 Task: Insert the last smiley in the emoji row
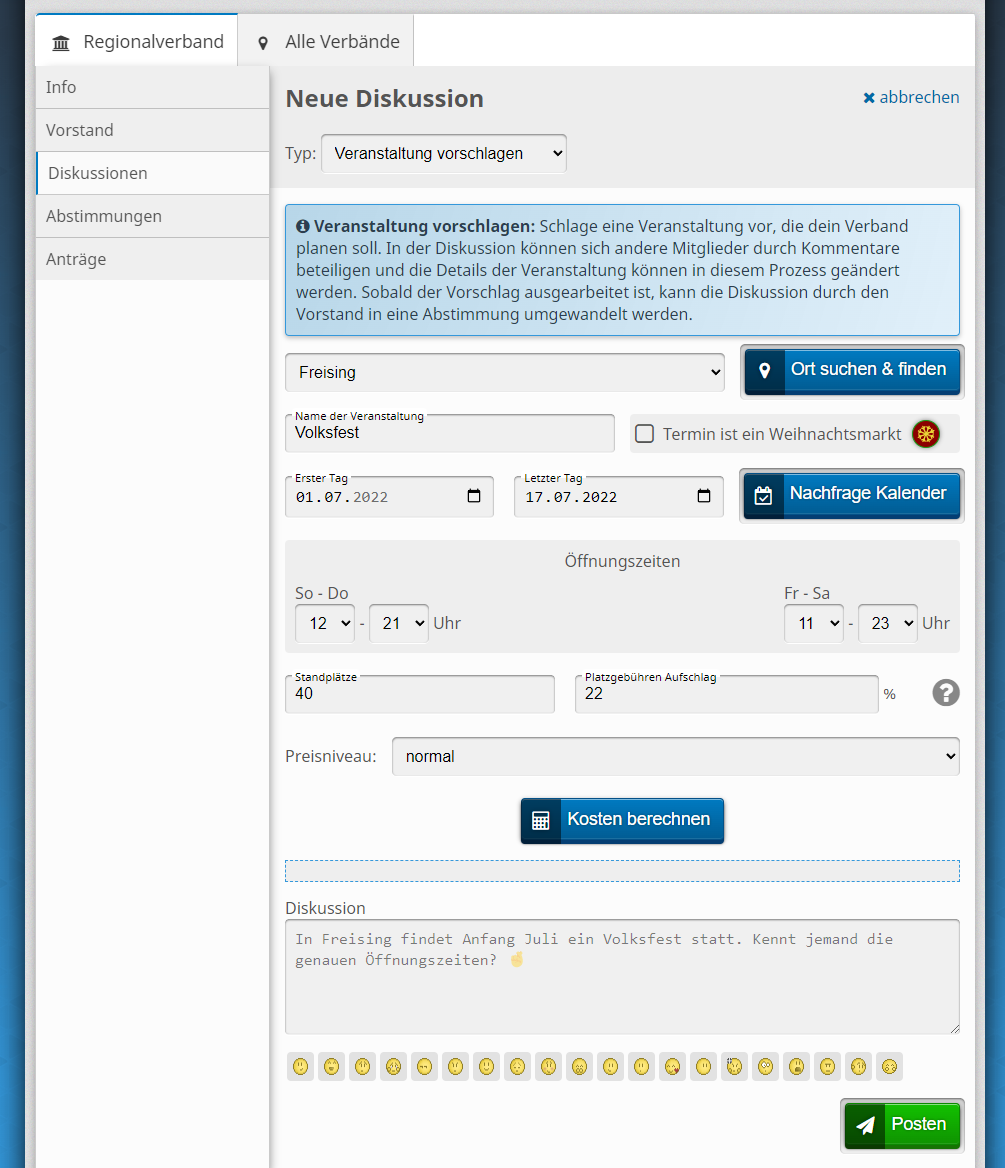pyautogui.click(x=889, y=1067)
